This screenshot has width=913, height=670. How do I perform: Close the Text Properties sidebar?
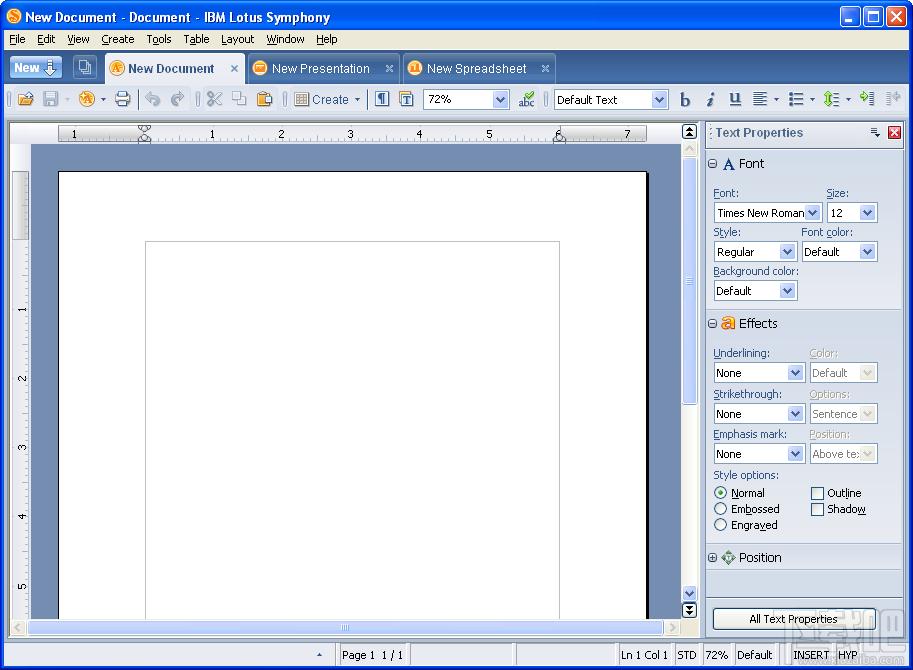click(894, 133)
